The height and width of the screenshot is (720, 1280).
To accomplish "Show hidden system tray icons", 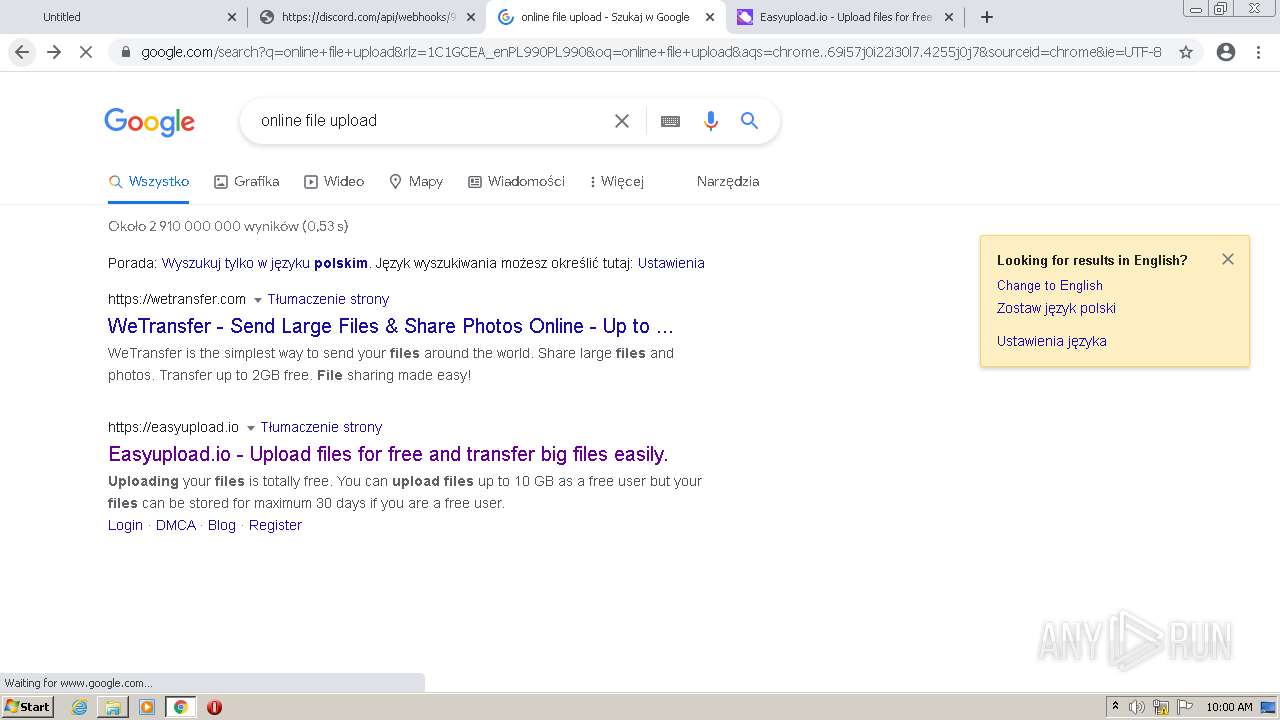I will click(1115, 707).
